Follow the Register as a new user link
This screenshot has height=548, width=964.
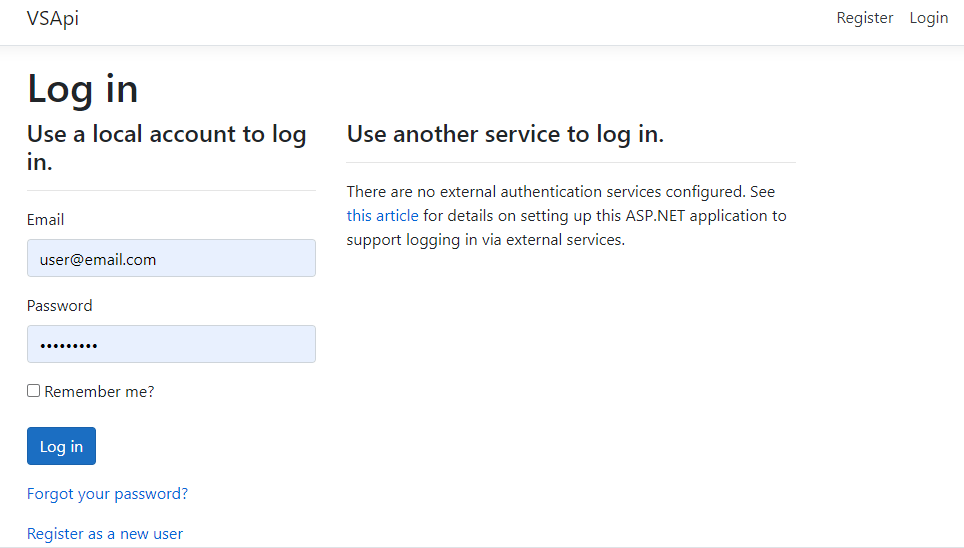[105, 533]
